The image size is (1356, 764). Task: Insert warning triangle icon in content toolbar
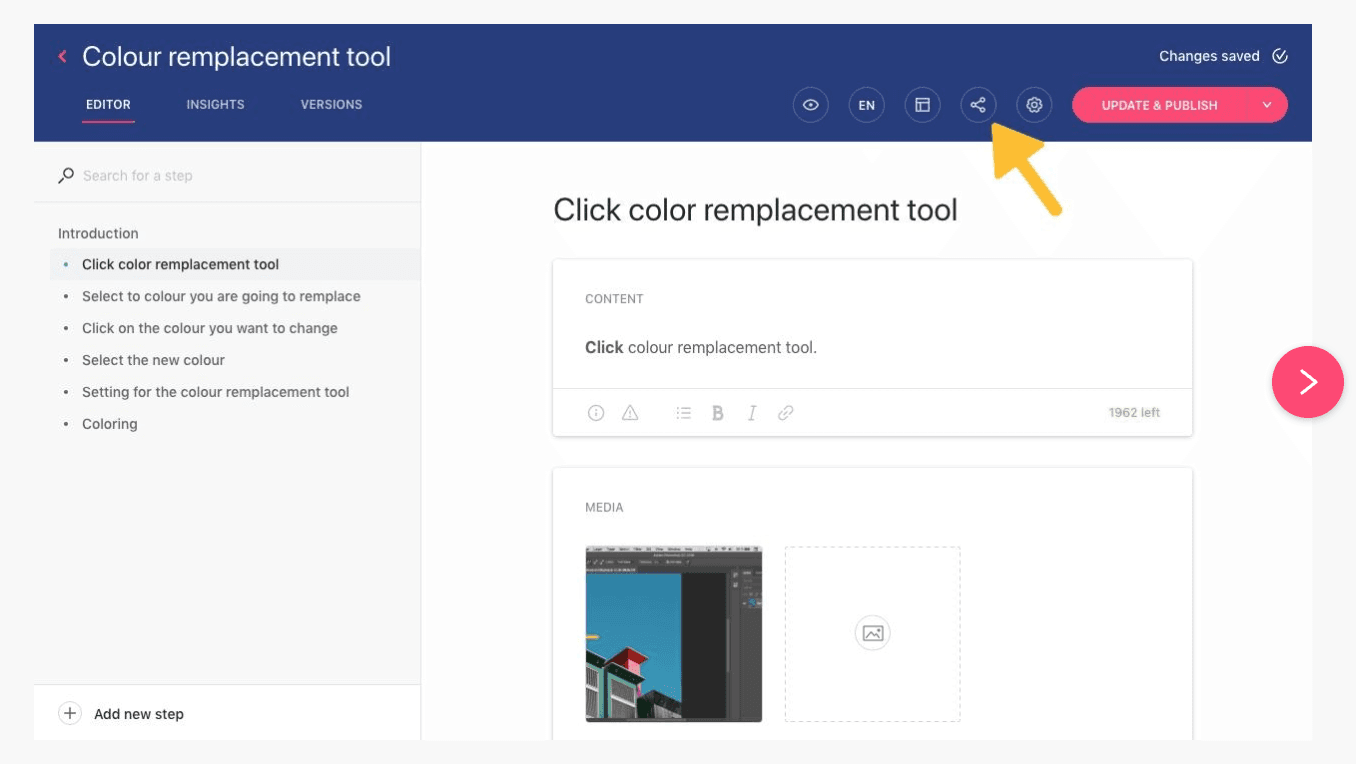(630, 413)
